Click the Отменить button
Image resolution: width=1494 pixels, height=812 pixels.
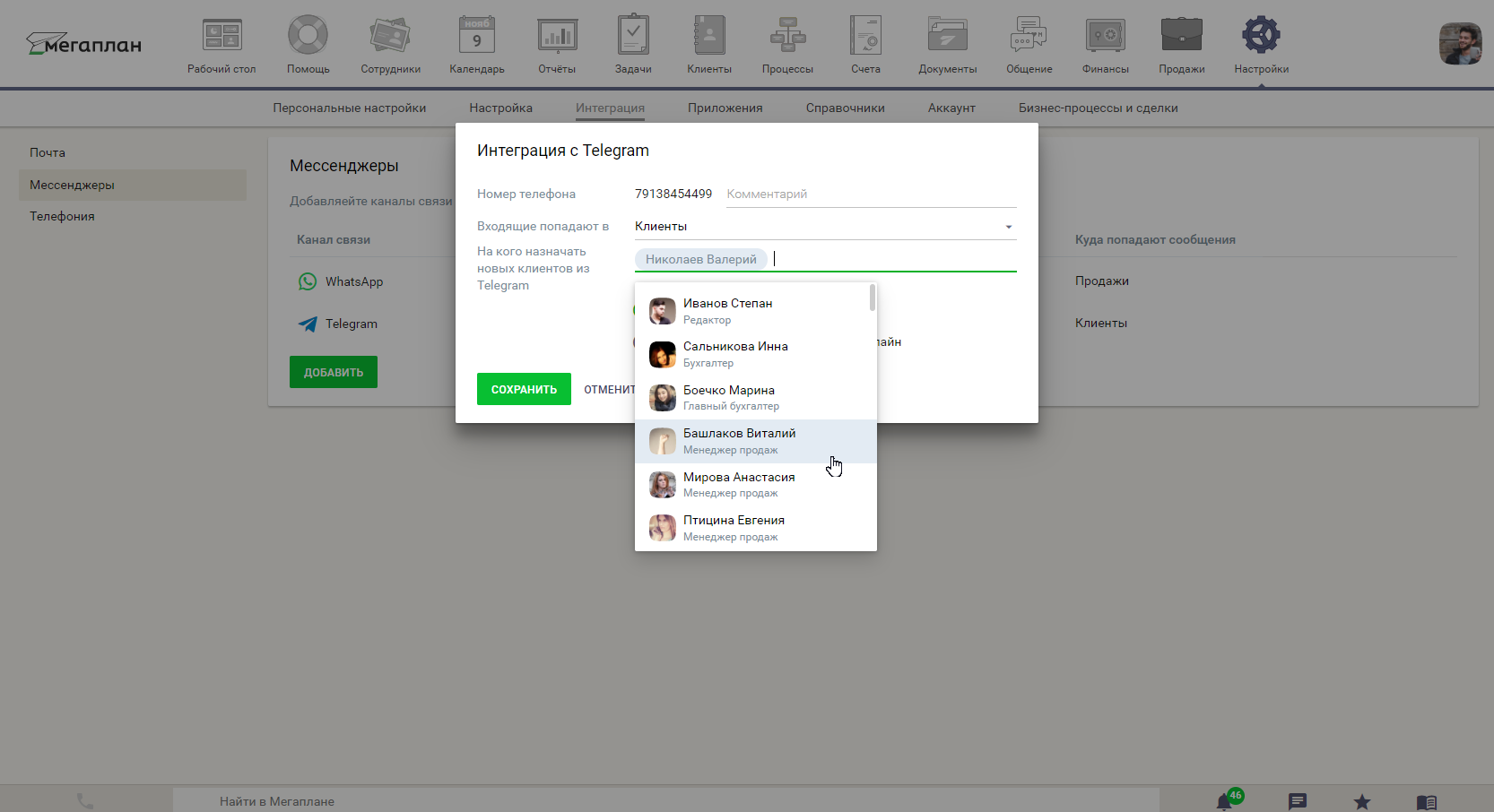610,389
